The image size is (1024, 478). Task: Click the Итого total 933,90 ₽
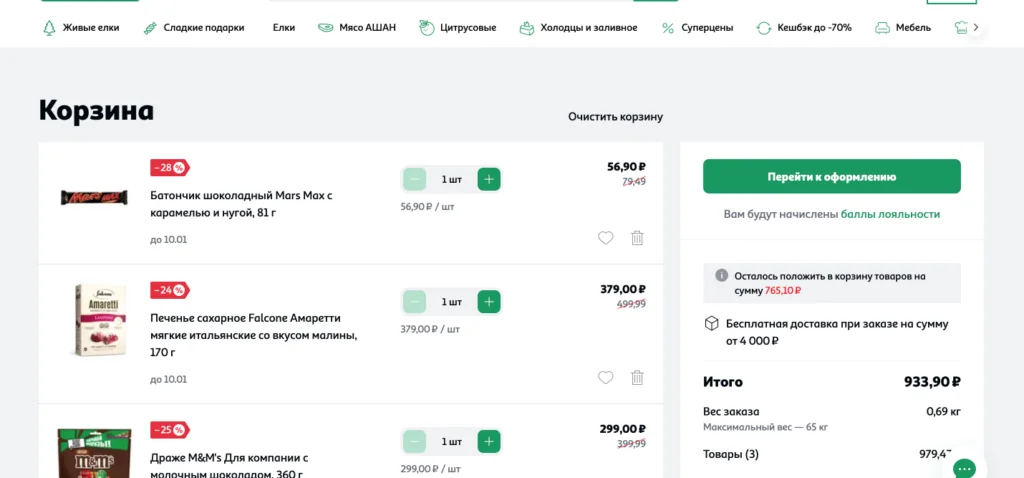pyautogui.click(x=932, y=381)
